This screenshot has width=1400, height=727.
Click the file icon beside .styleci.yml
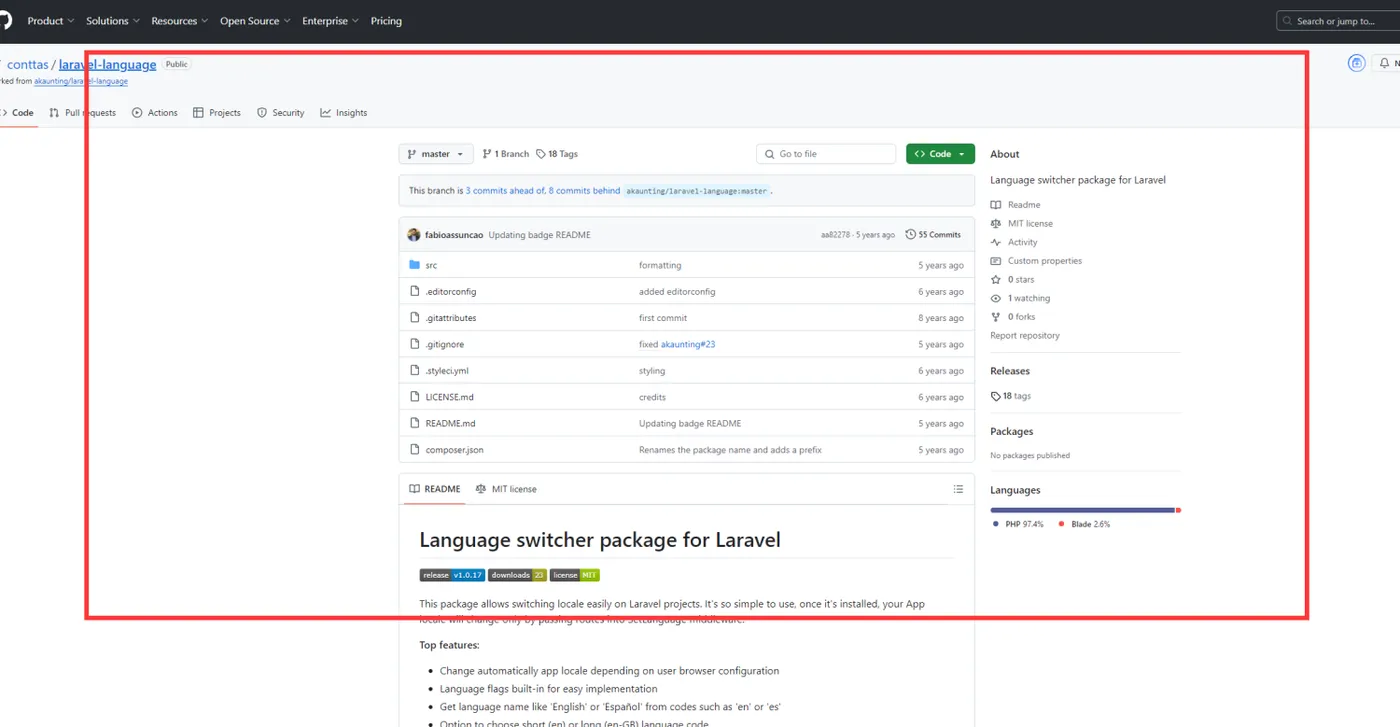[415, 370]
